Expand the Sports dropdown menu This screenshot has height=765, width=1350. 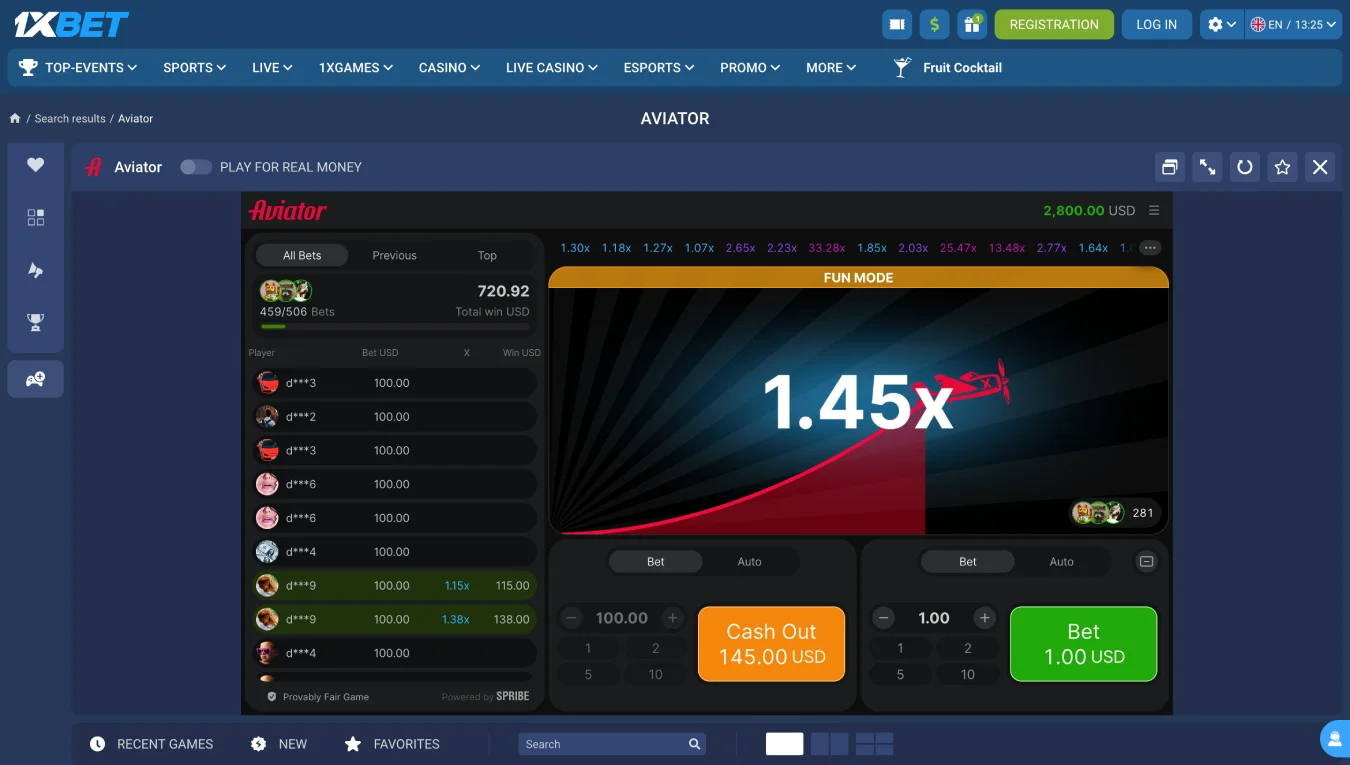pyautogui.click(x=194, y=68)
